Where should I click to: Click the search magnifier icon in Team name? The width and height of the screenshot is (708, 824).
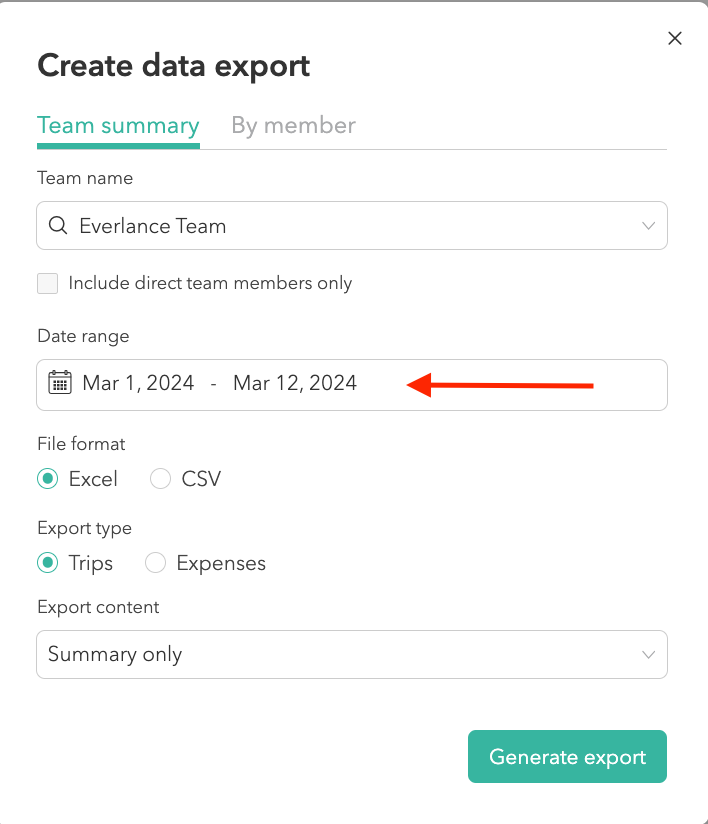[x=58, y=226]
